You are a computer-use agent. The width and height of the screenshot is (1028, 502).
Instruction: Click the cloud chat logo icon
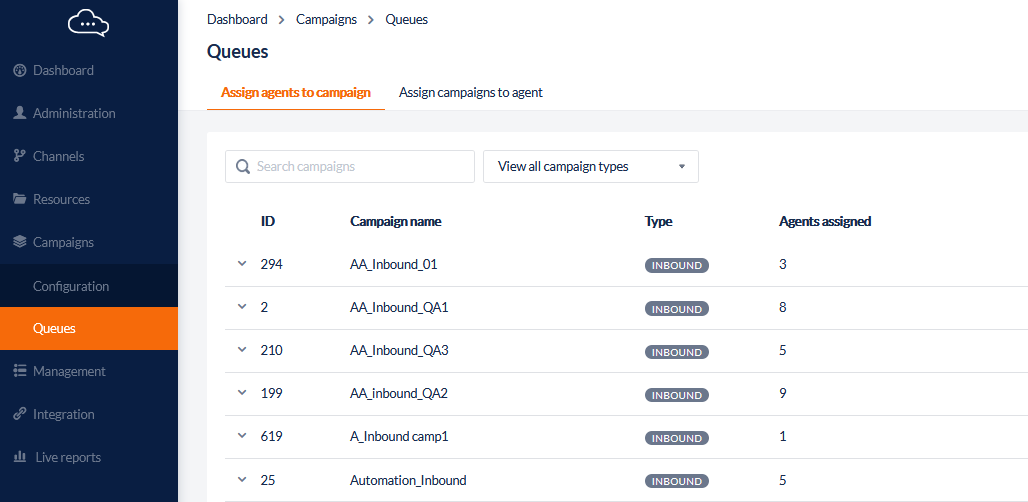click(88, 23)
